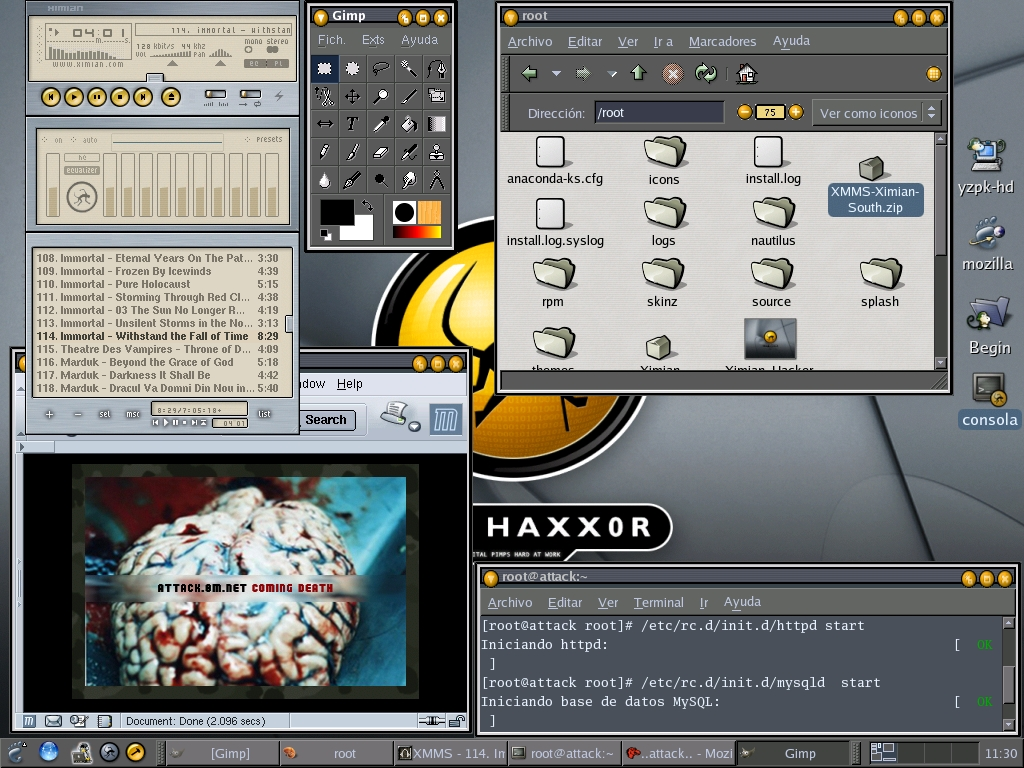1024x768 pixels.
Task: Pick the Fuzzy Select magic wand tool
Action: click(x=408, y=68)
